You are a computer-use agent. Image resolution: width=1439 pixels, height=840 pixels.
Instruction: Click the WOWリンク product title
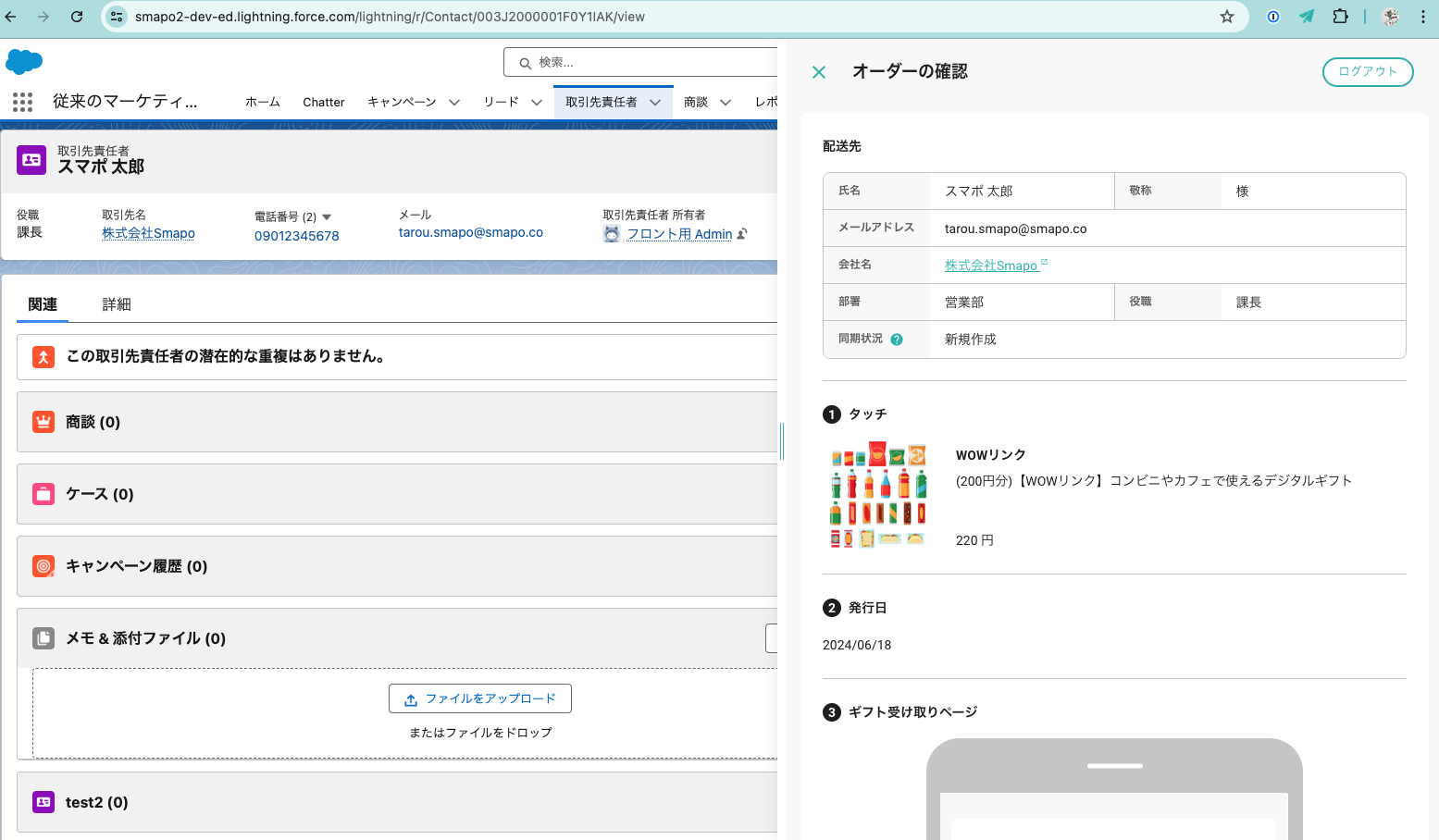click(x=990, y=455)
